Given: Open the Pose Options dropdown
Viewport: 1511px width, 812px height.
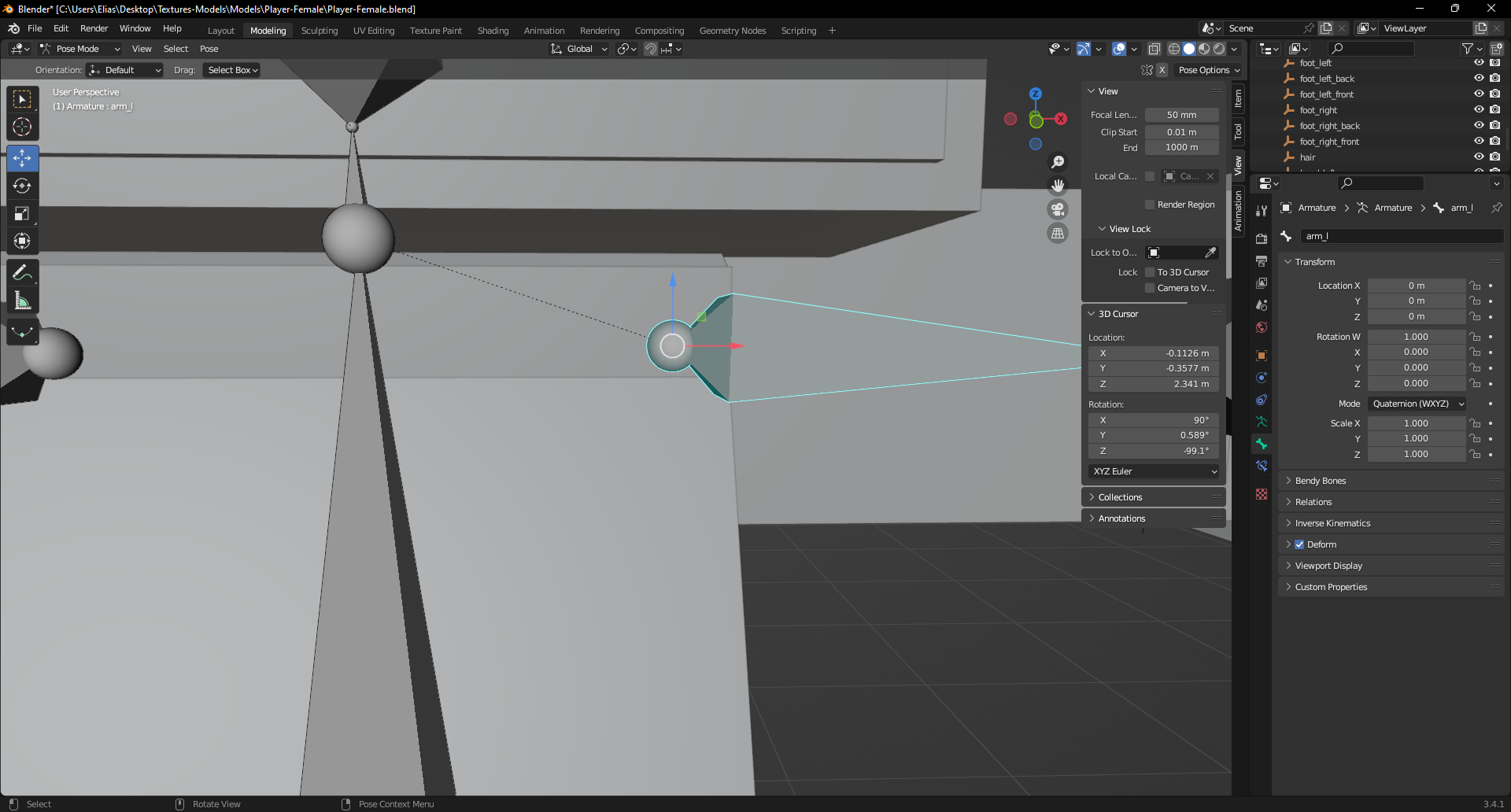Looking at the screenshot, I should tap(1209, 70).
